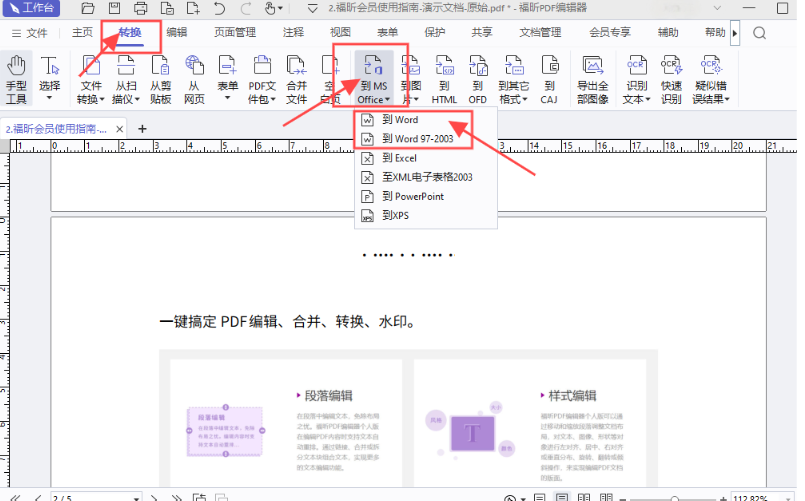This screenshot has width=805, height=501.
Task: Open the 会员专享 member exclusive tab
Action: click(610, 32)
